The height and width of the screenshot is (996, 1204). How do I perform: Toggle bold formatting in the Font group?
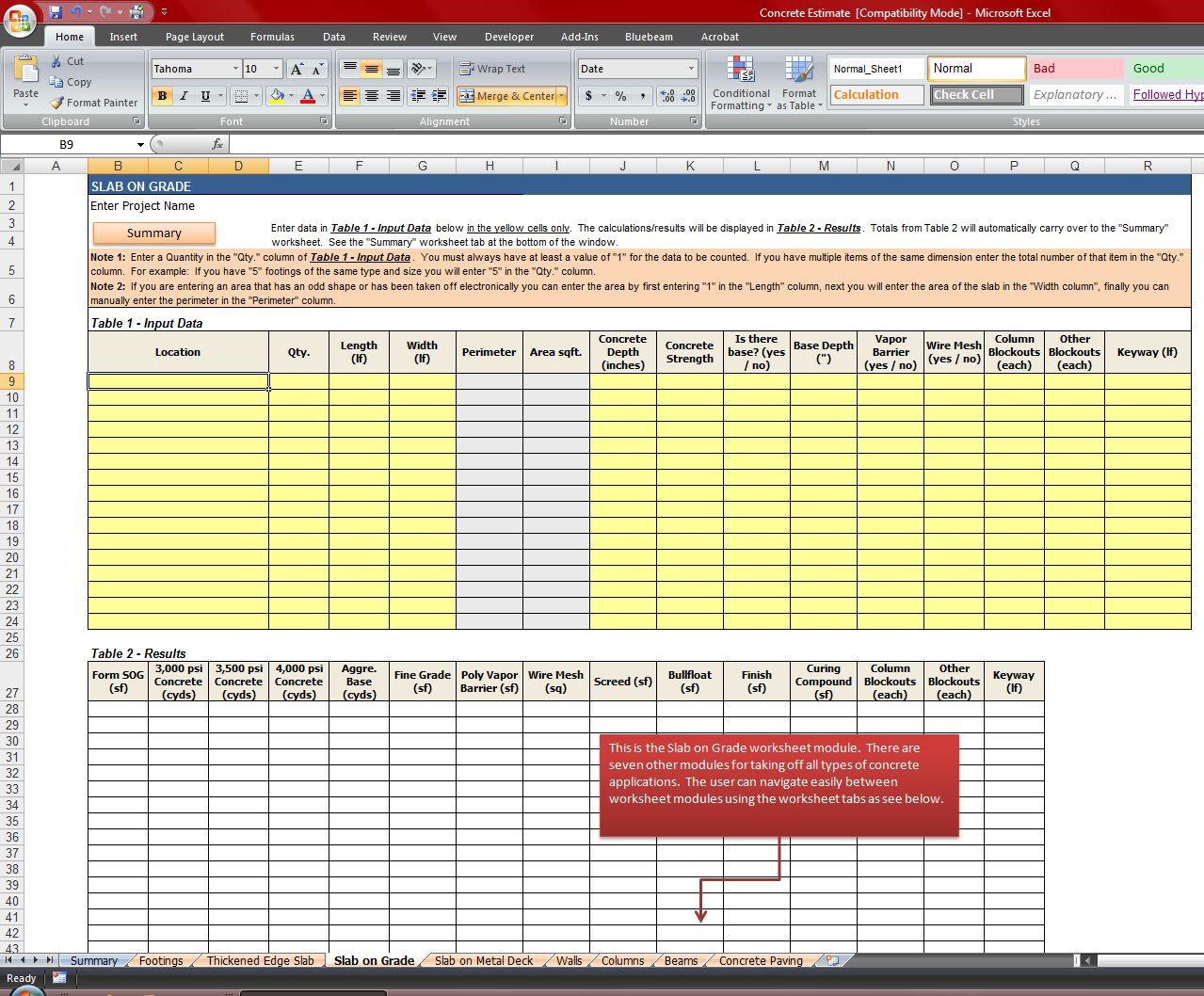point(162,97)
